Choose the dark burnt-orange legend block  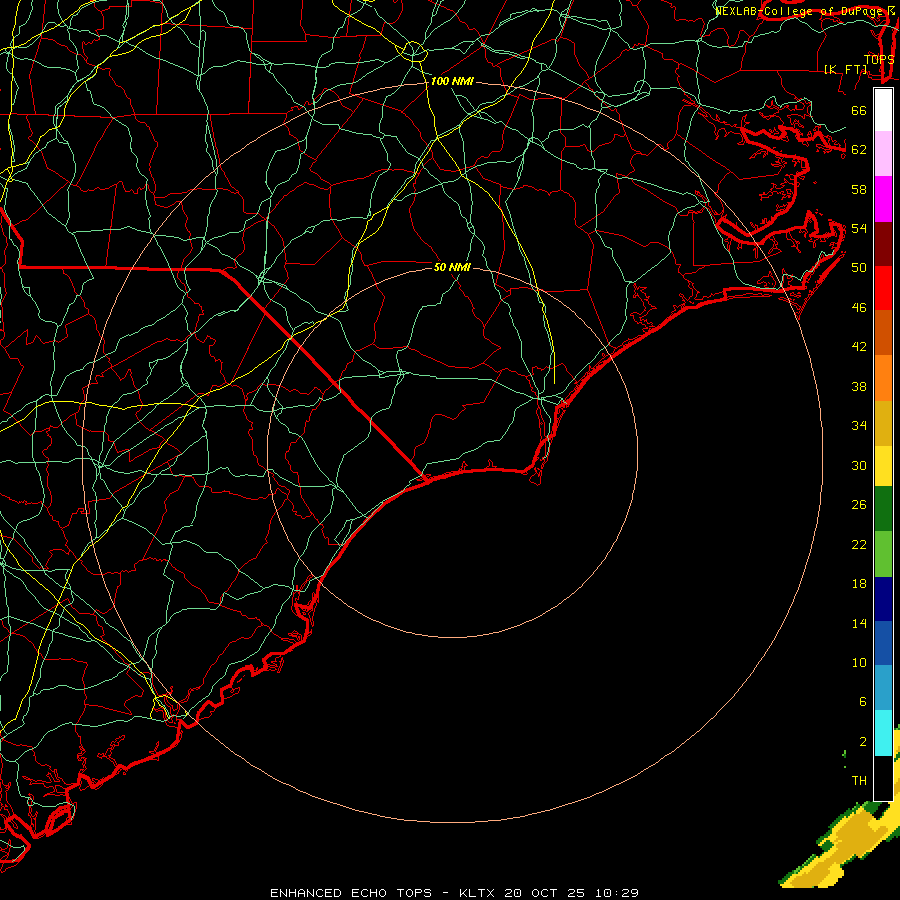click(x=883, y=332)
